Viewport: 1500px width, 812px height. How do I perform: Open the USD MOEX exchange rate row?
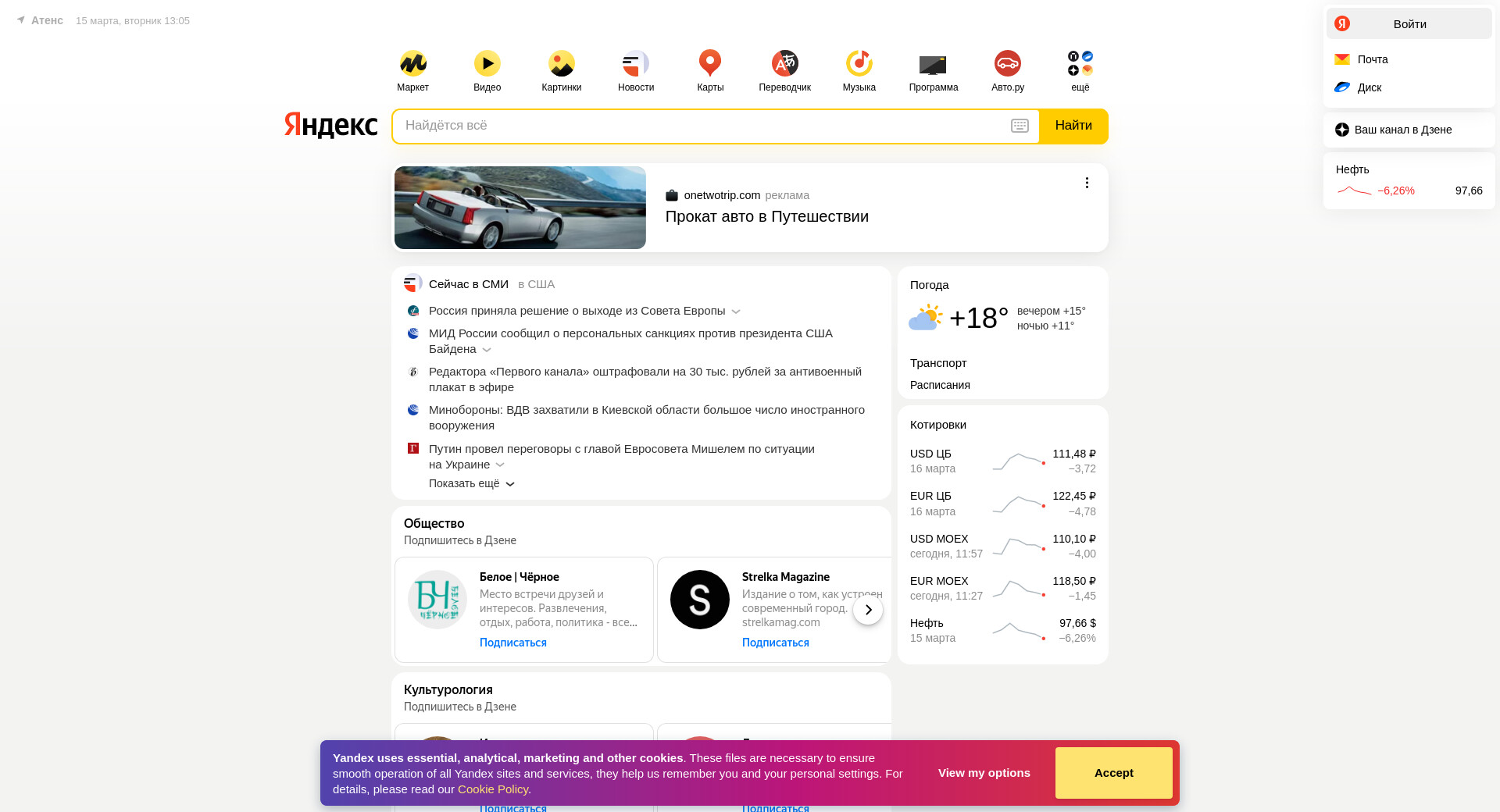click(1003, 547)
